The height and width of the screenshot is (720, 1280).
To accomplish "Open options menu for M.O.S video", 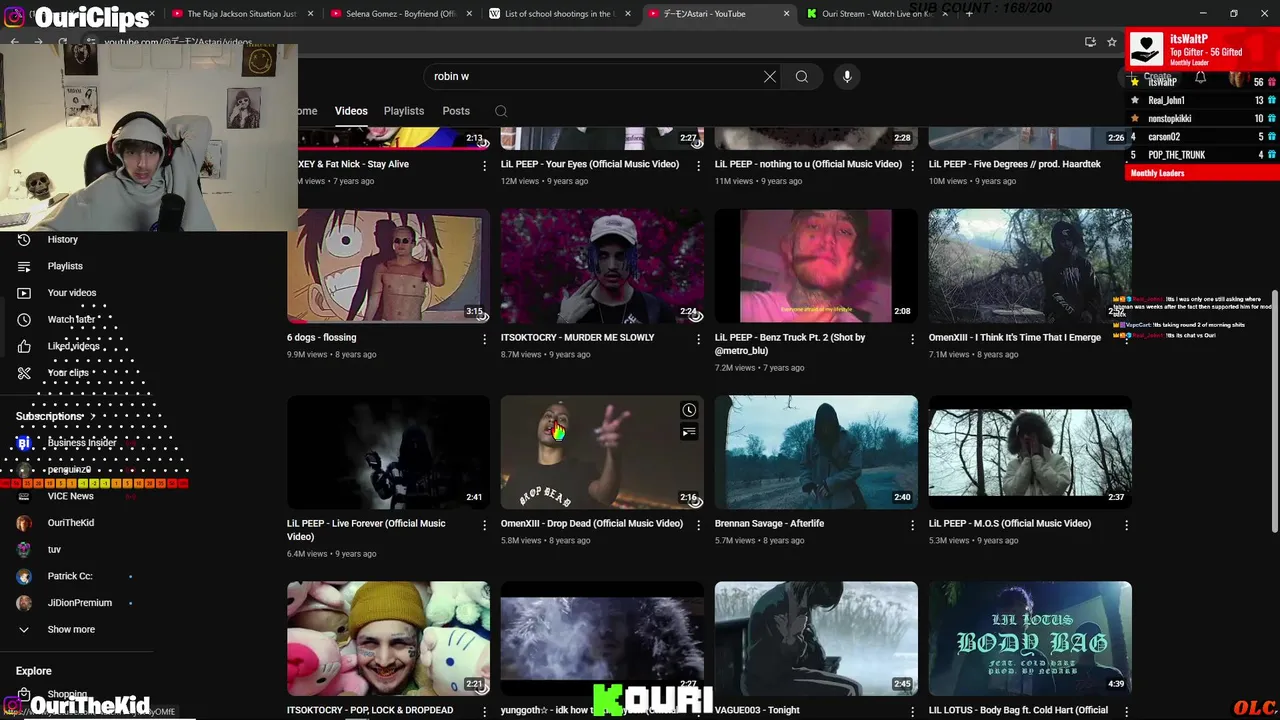I will (x=1126, y=525).
